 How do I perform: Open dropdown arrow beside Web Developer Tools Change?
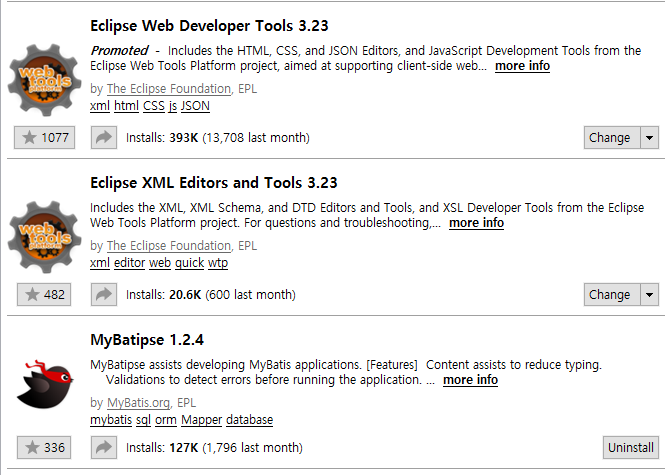[x=650, y=138]
